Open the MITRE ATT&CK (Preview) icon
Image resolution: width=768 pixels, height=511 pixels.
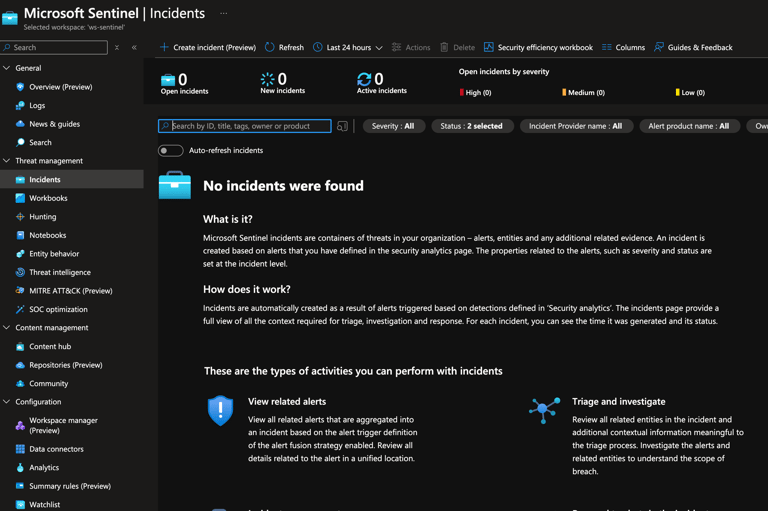click(20, 291)
